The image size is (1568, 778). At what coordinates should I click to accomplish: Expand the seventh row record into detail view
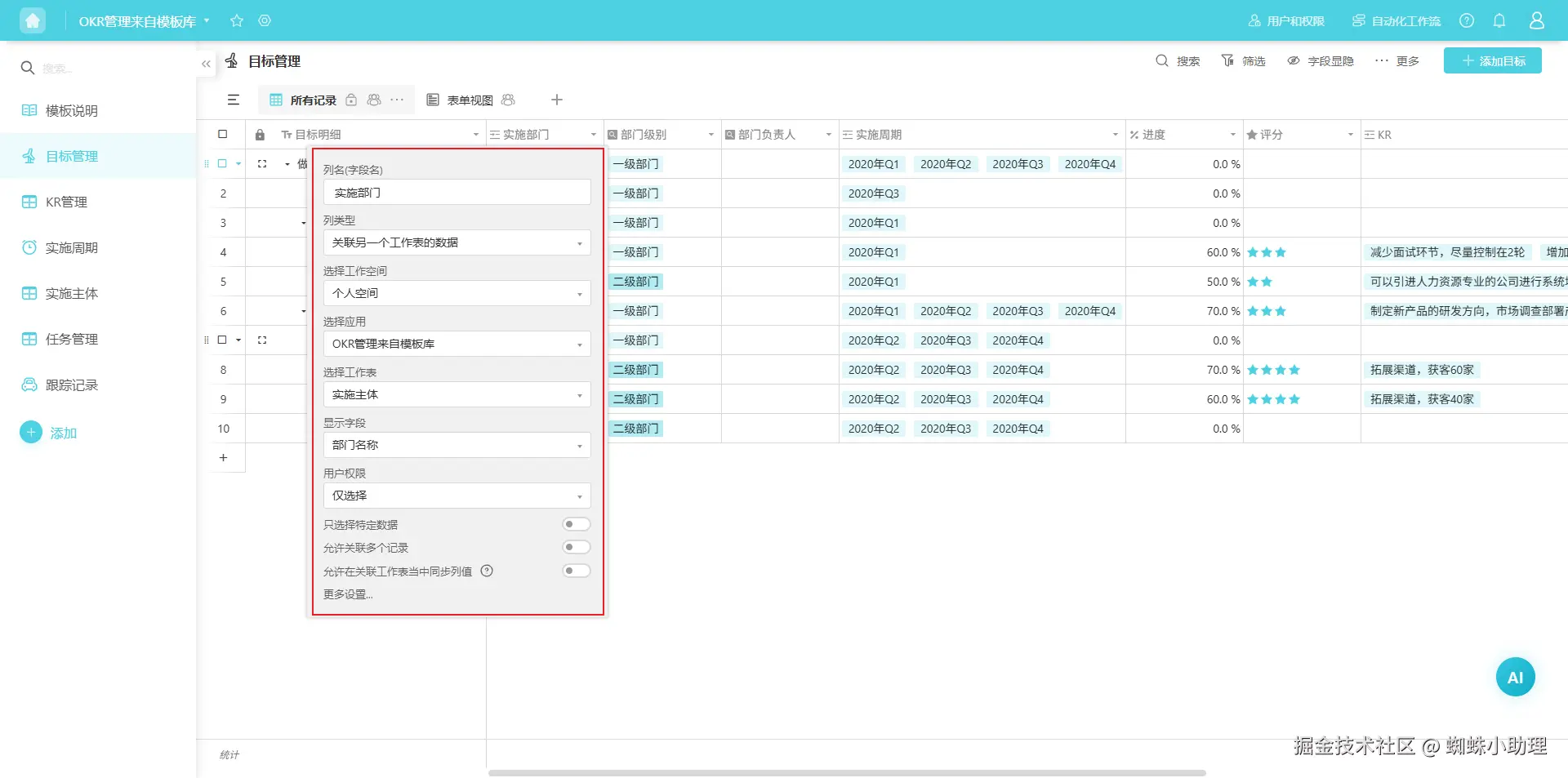(262, 340)
